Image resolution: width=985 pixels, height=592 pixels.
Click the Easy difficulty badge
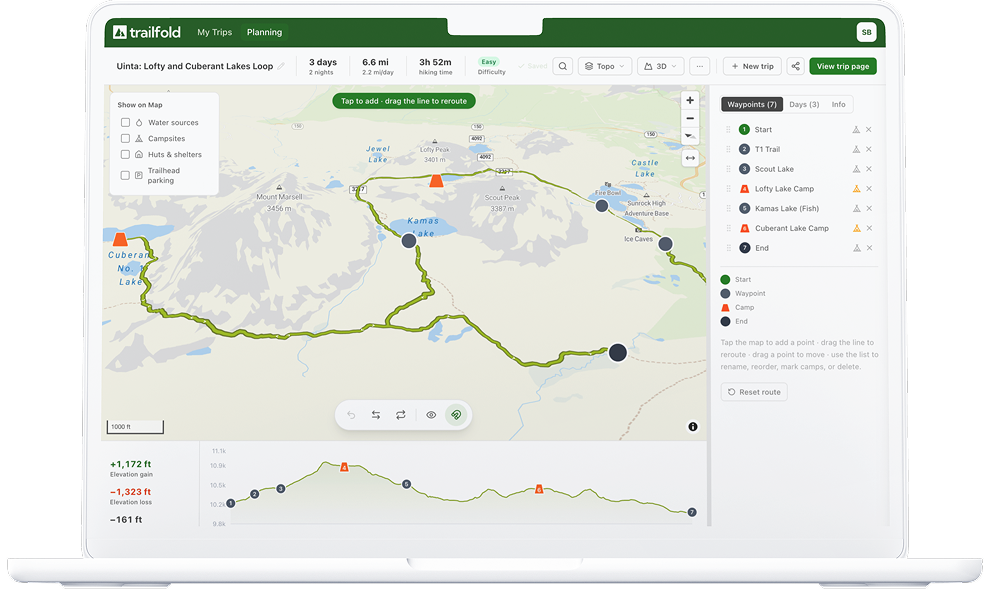coord(489,62)
